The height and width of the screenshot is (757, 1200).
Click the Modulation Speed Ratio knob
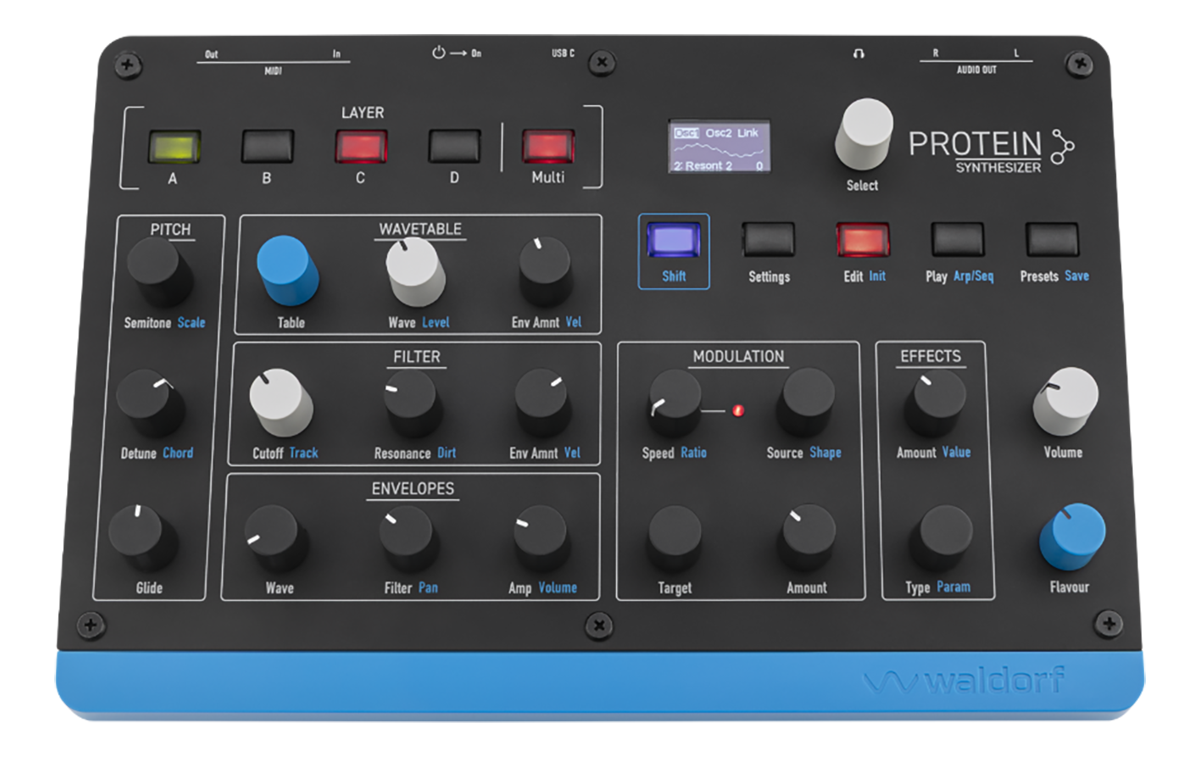tap(674, 403)
